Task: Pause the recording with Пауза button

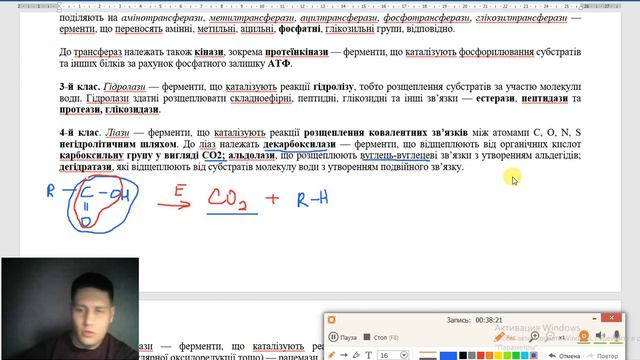Action: (342, 337)
